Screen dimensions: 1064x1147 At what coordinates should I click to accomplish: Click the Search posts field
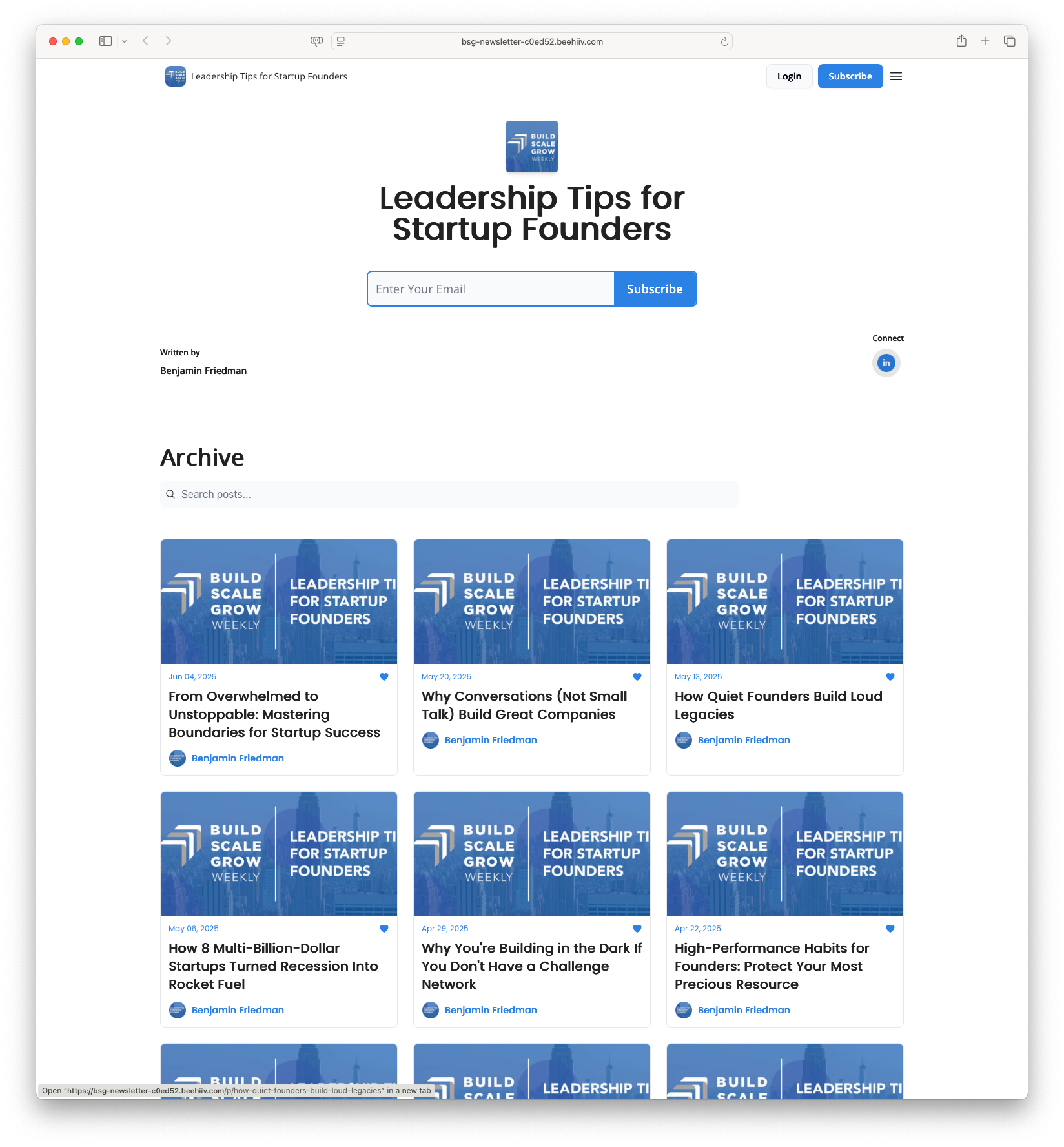[x=449, y=494]
